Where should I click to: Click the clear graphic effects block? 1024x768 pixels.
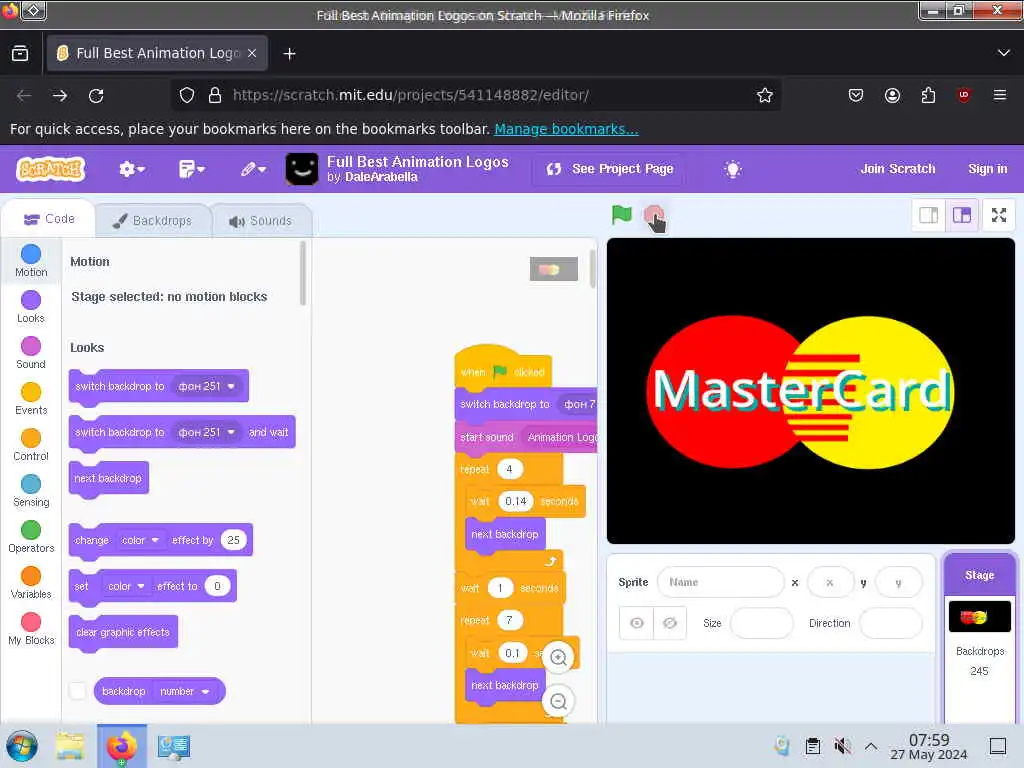tap(123, 632)
